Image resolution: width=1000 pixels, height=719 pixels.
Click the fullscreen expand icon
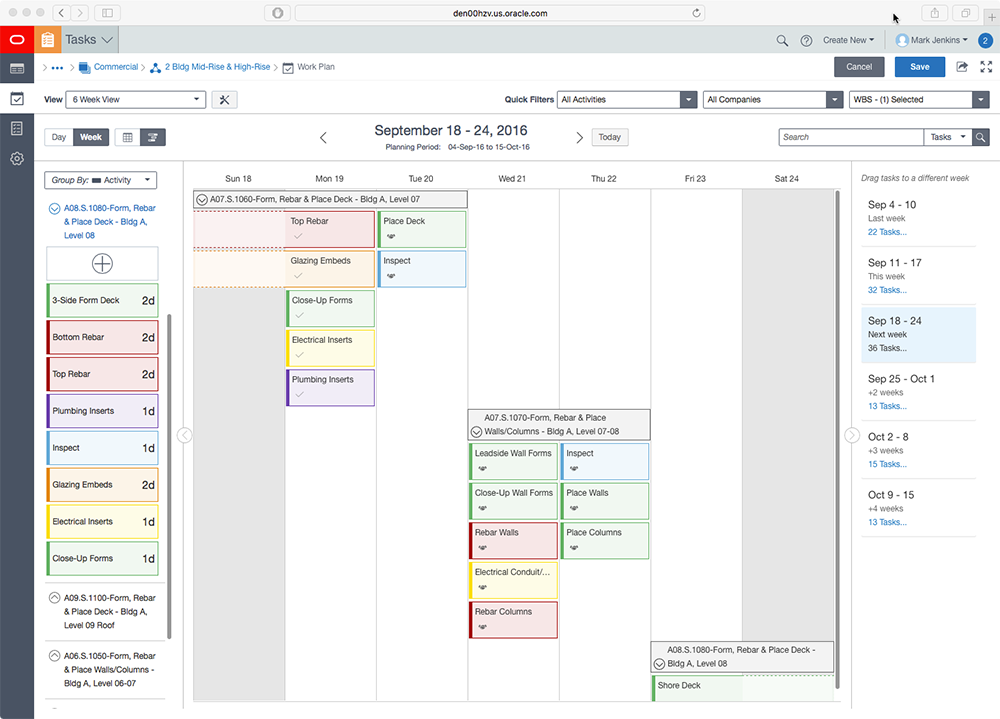click(987, 67)
